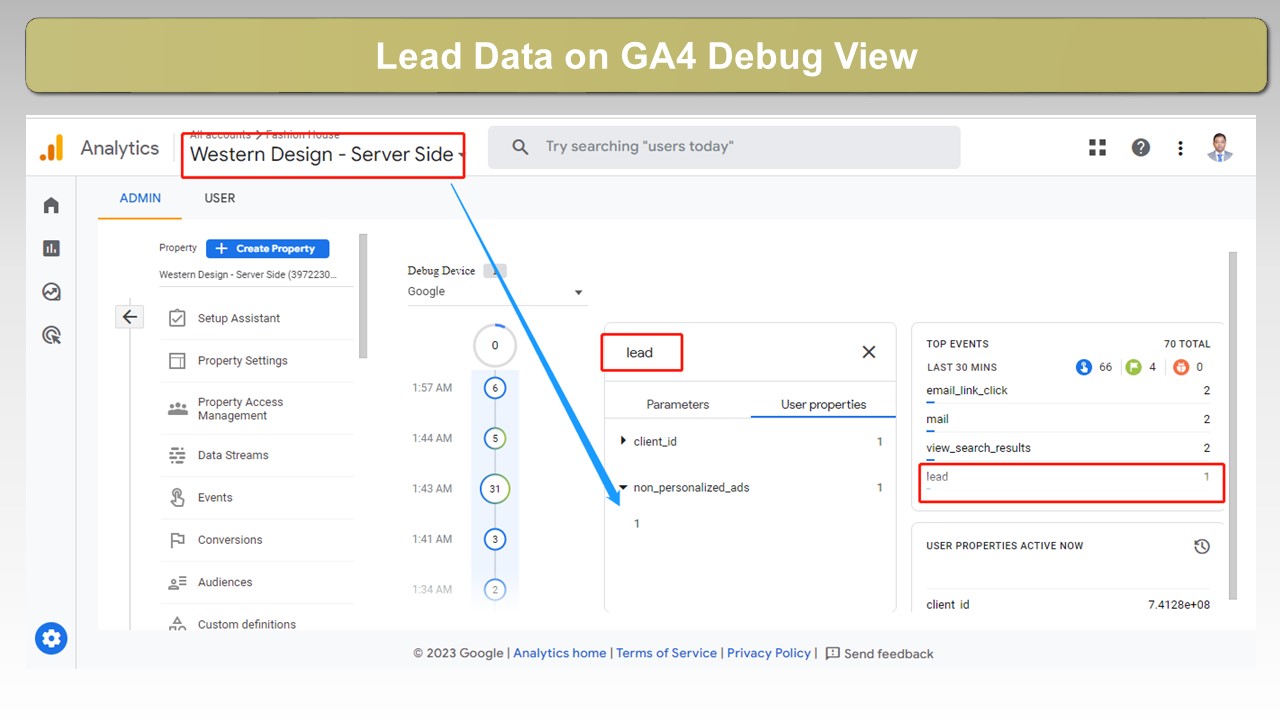Screen dimensions: 1280x720
Task: Open the Google Analytics logo home
Action: point(51,148)
